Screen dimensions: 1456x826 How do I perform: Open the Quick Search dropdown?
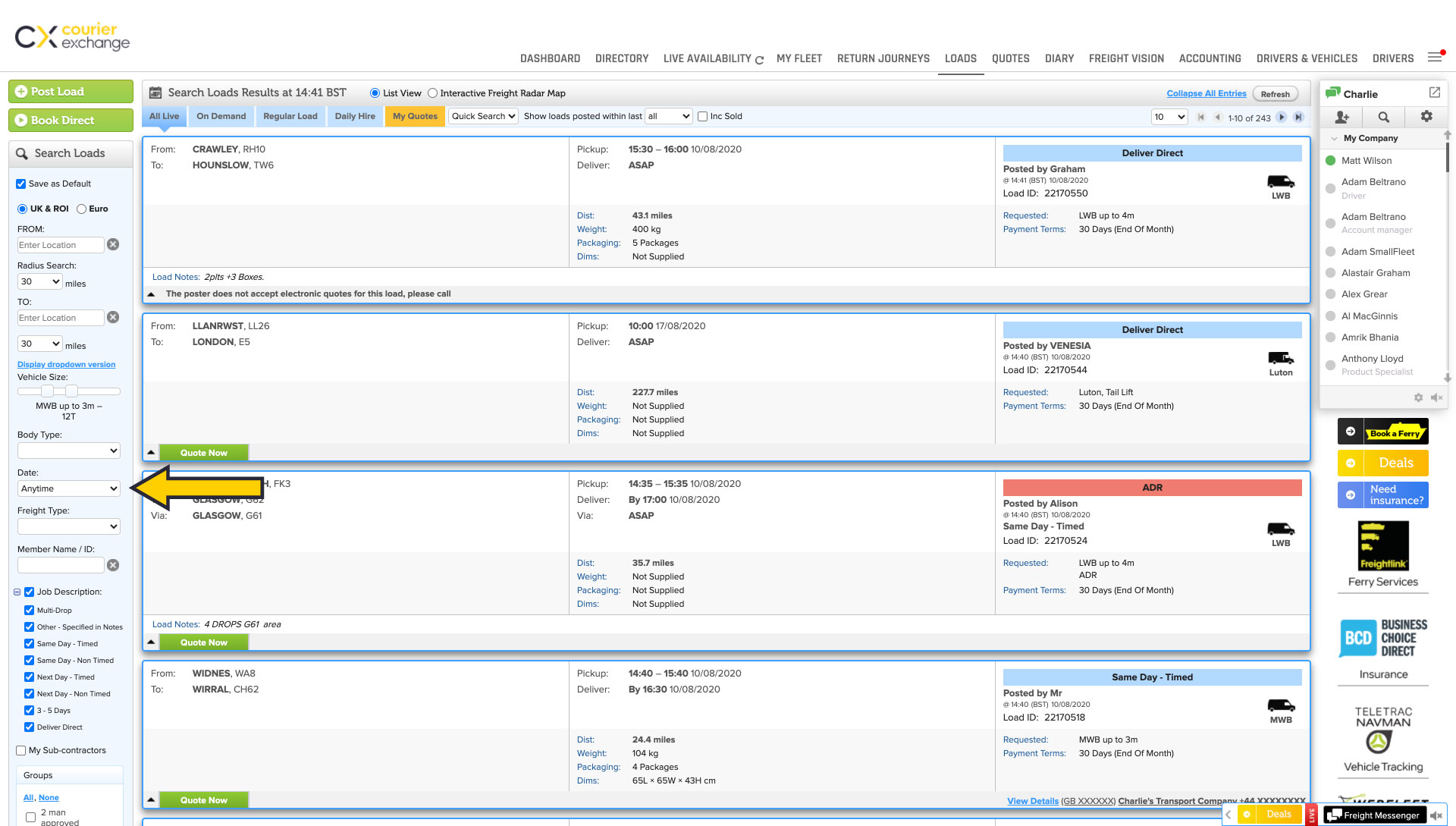click(x=483, y=116)
